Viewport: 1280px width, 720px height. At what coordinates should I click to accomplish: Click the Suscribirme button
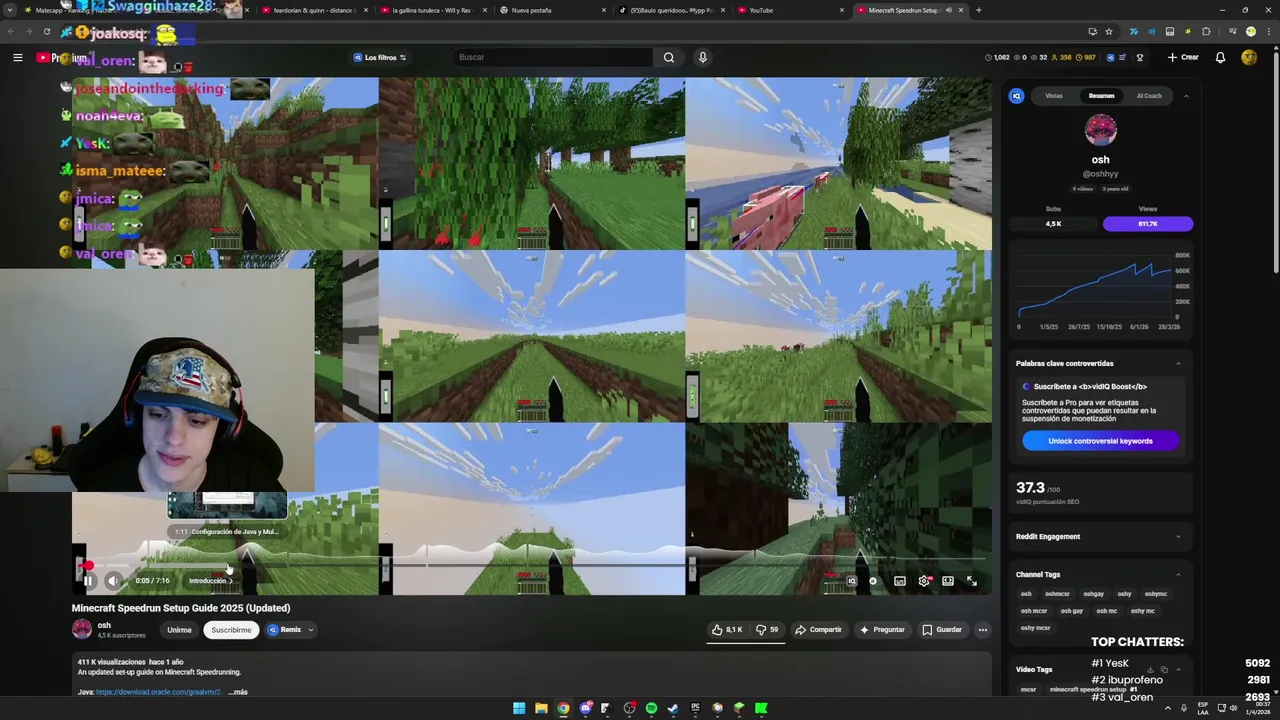pos(231,630)
